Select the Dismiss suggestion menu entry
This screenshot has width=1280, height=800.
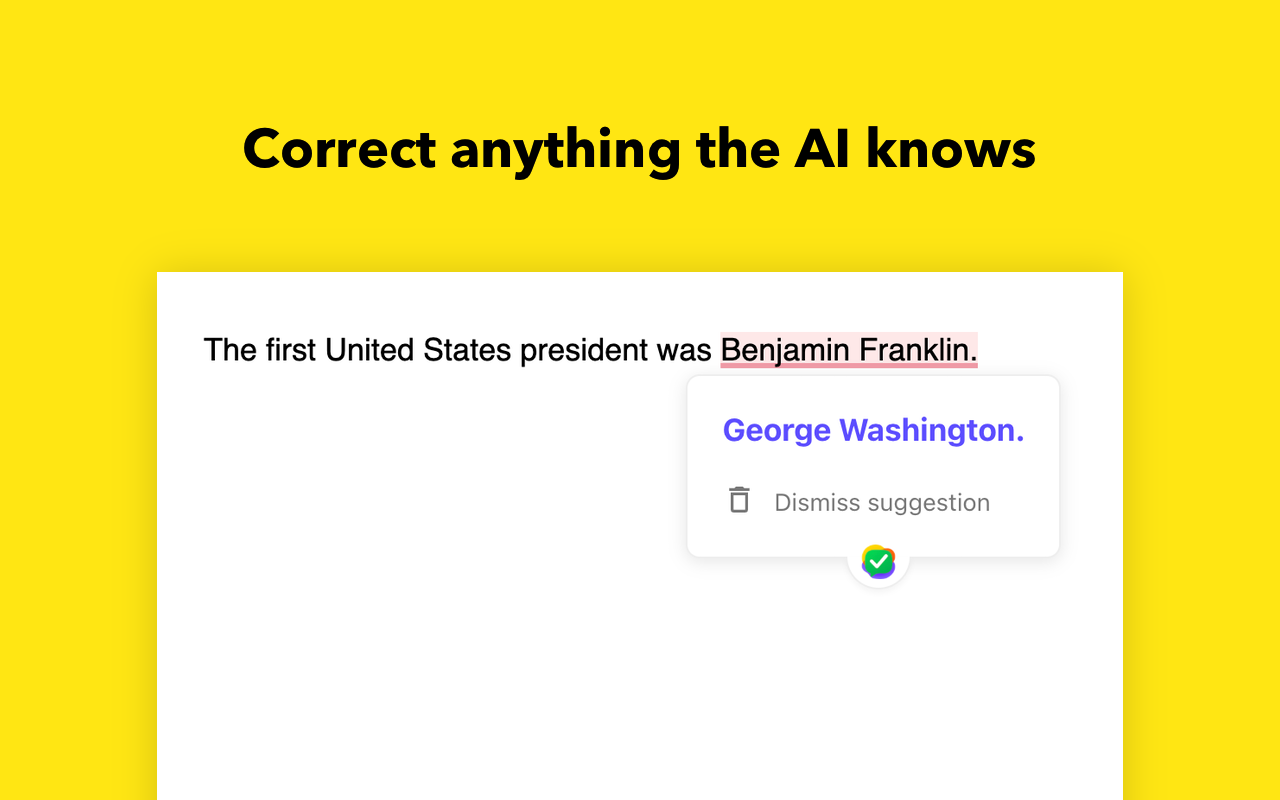click(x=881, y=502)
